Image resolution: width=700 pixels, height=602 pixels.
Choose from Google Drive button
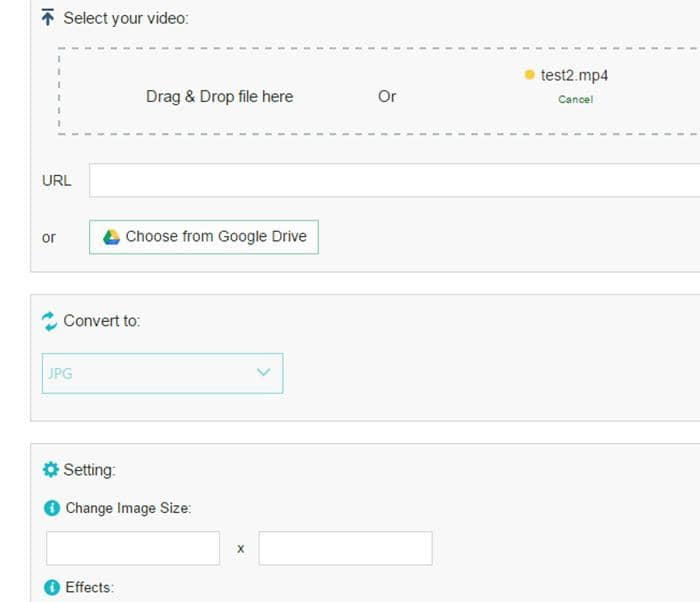click(204, 237)
